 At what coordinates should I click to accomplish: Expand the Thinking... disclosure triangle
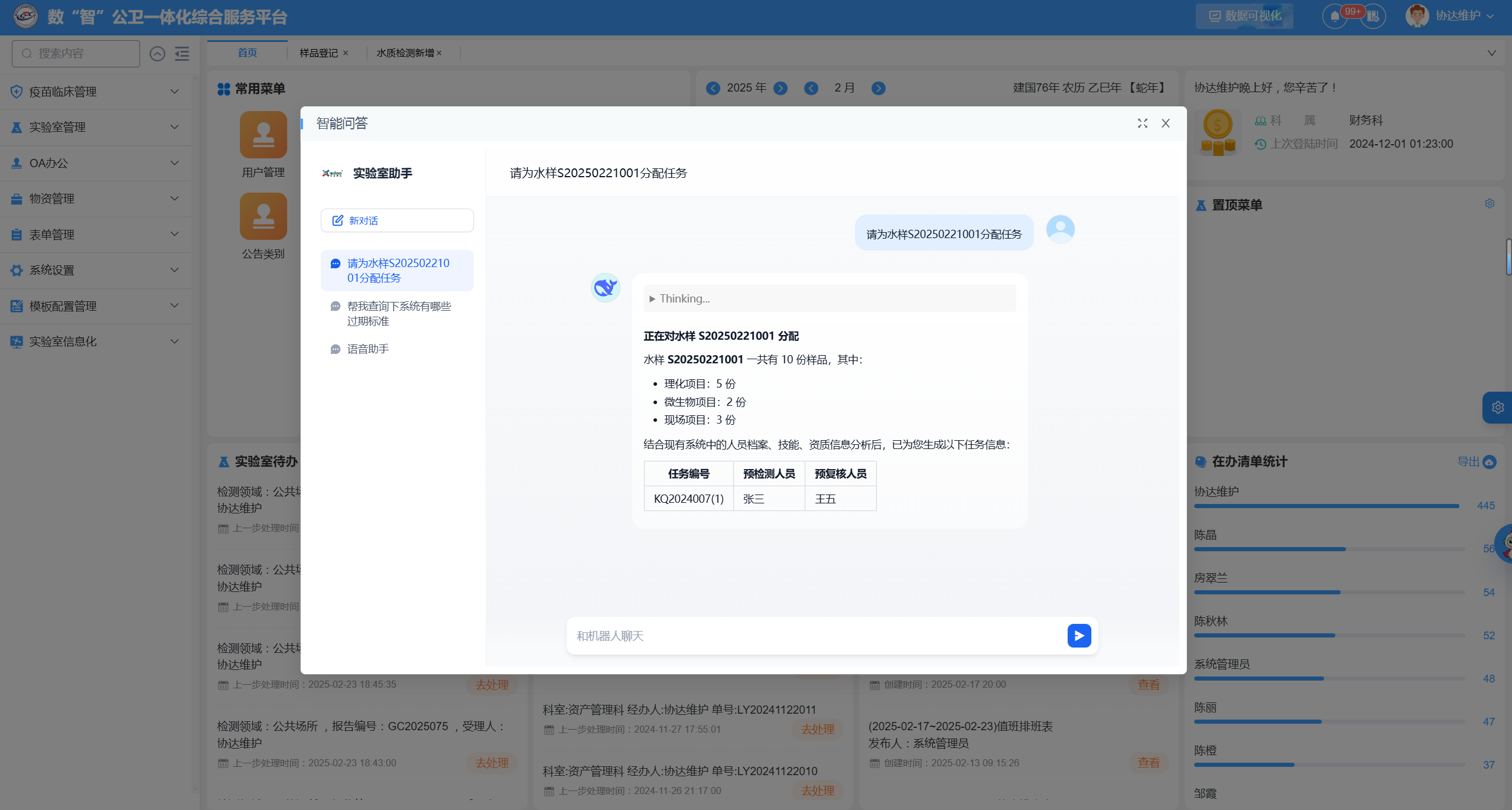point(652,299)
